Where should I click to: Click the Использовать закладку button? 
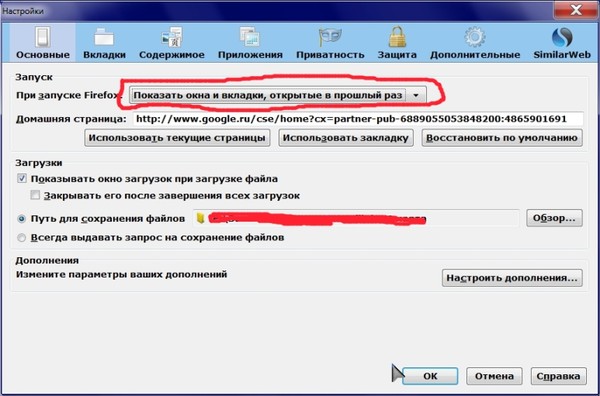(346, 138)
